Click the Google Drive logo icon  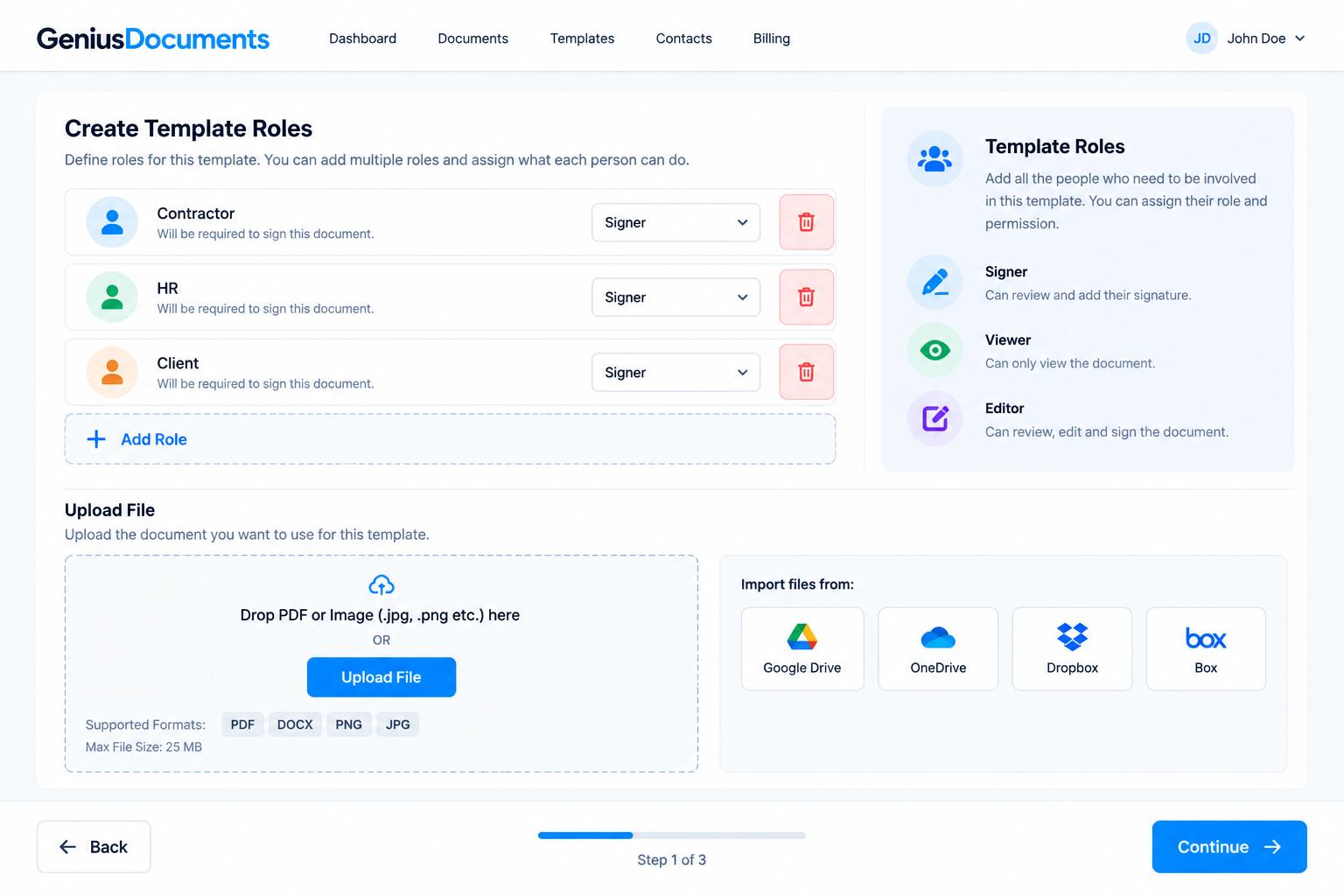click(x=801, y=637)
